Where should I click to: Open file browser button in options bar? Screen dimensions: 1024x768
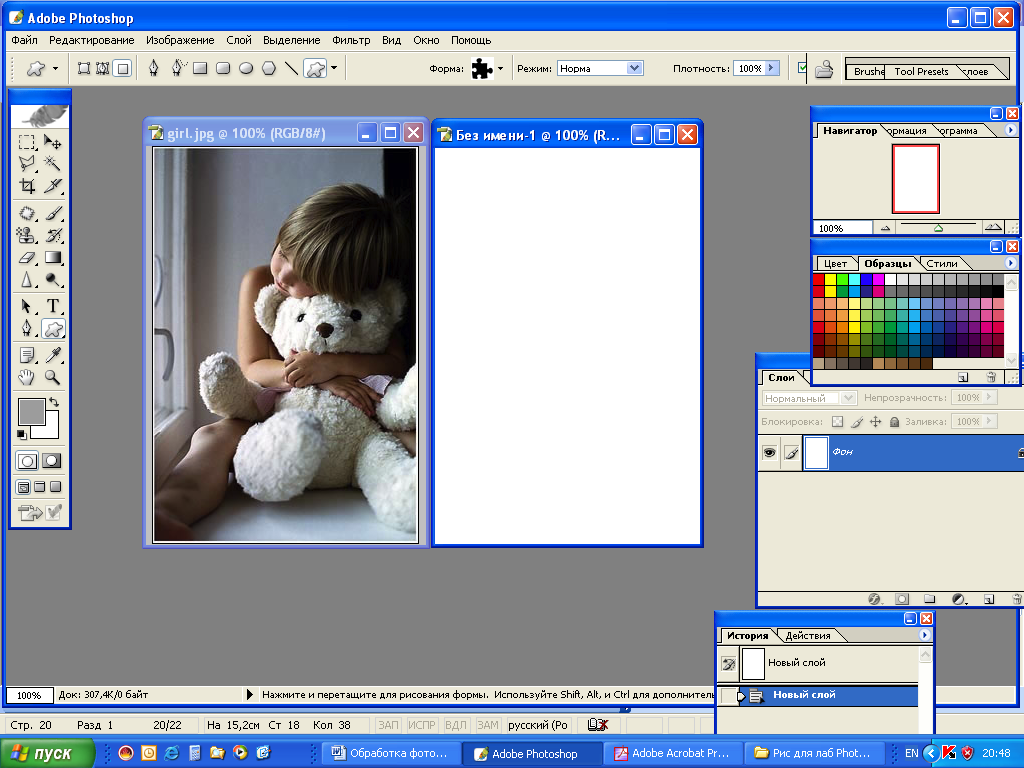[x=824, y=68]
